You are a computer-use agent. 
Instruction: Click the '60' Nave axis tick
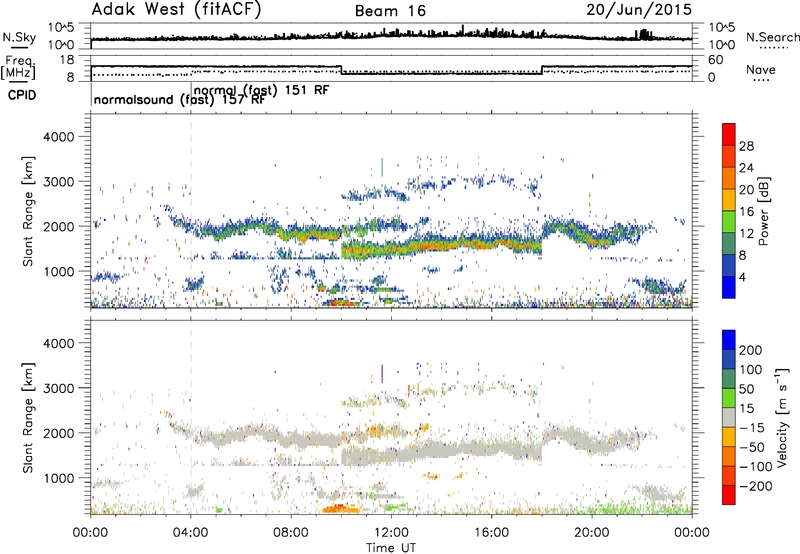coord(716,60)
